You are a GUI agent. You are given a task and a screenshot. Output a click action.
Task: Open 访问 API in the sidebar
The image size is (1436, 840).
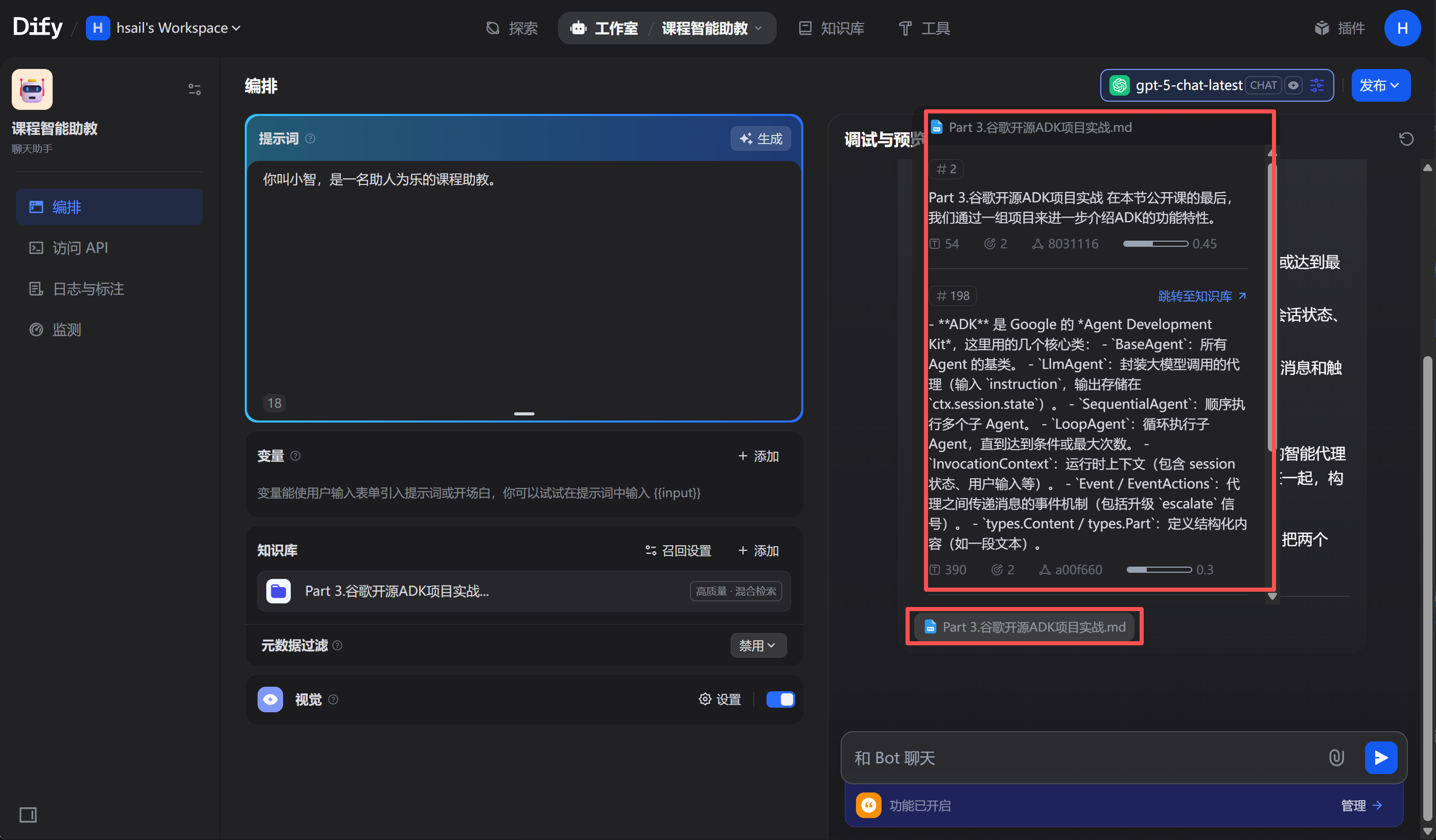pos(109,248)
